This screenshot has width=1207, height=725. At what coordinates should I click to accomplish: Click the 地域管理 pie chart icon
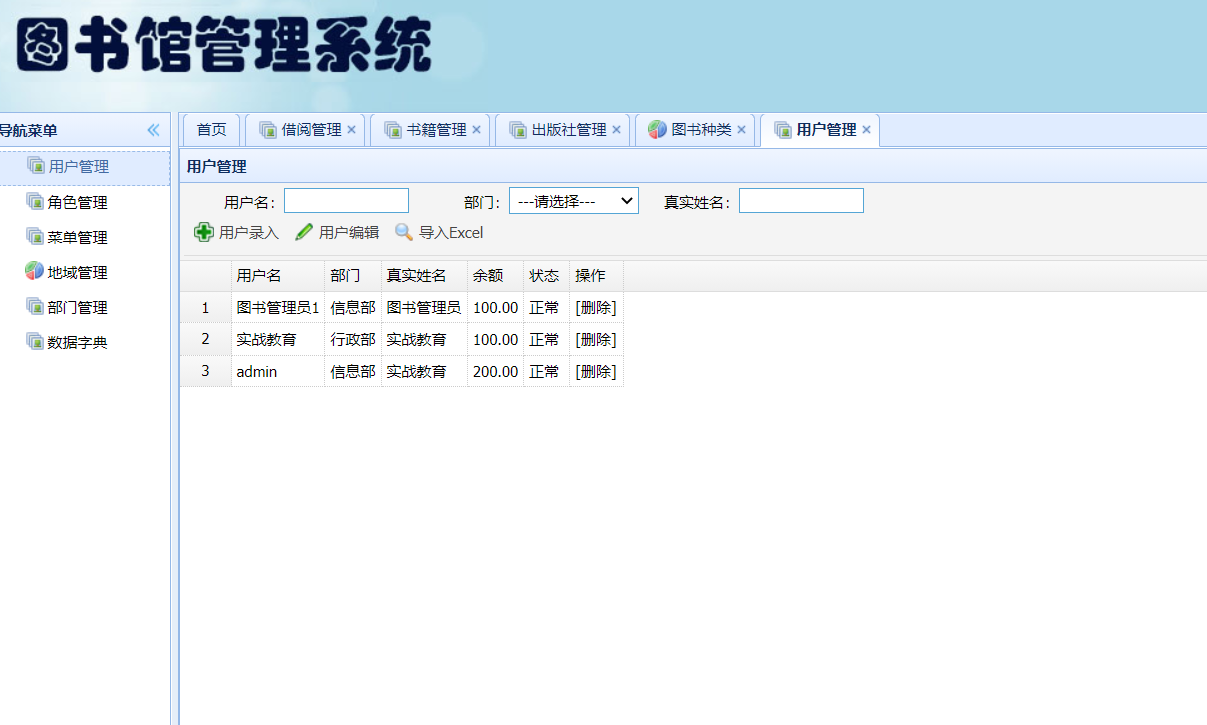click(35, 271)
